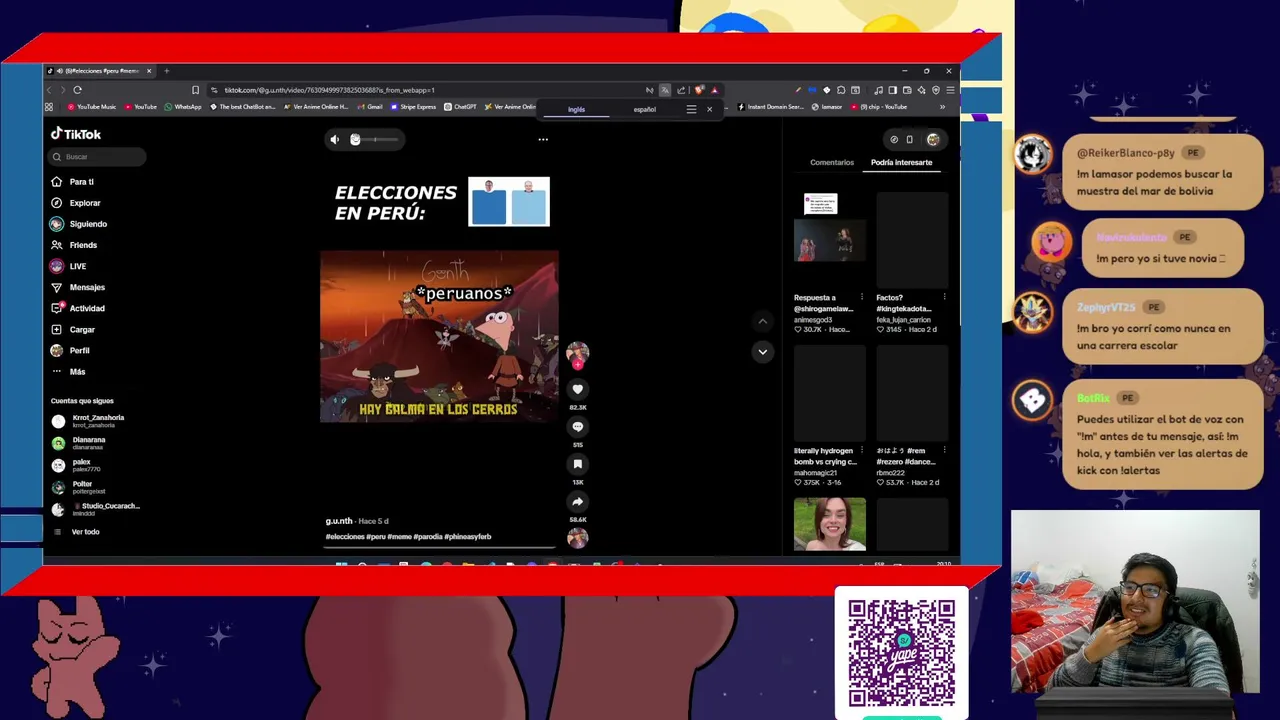Open the #phineasyferb hashtag
Viewport: 1280px width, 720px height.
[469, 537]
